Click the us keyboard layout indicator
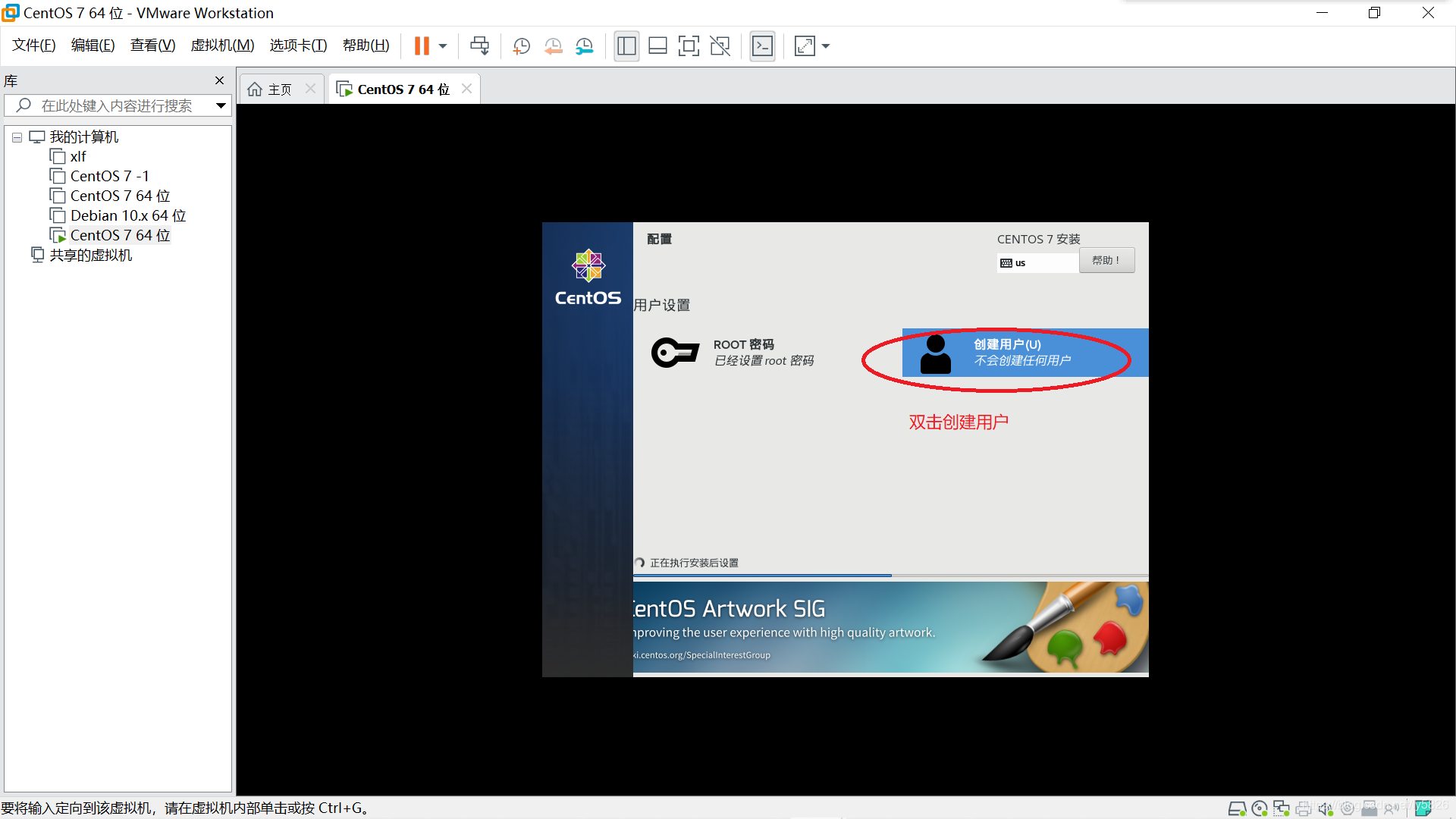Viewport: 1456px width, 819px height. tap(1037, 263)
